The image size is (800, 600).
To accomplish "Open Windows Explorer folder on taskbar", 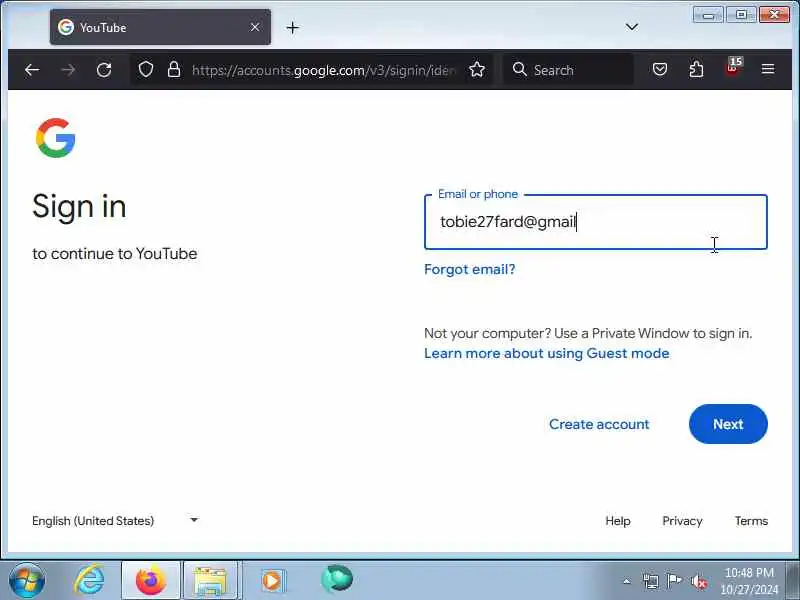I will coord(211,581).
